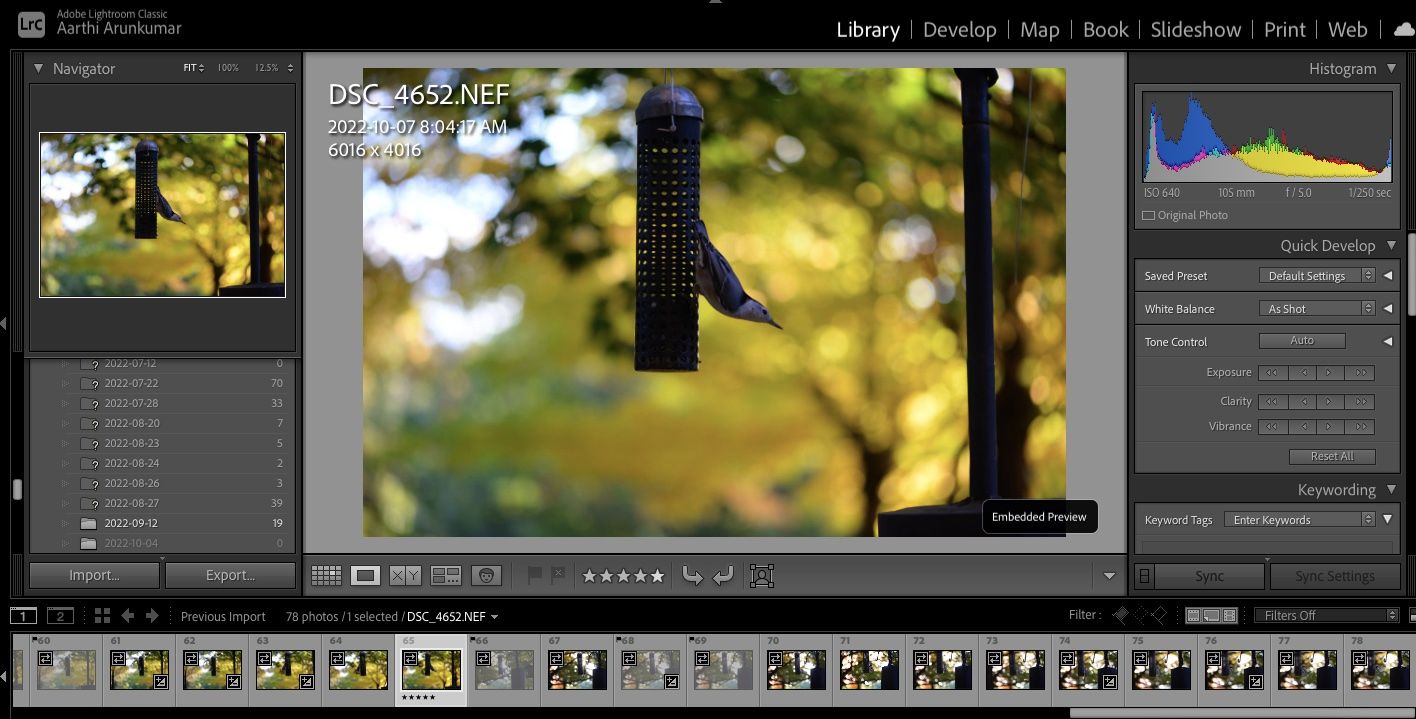This screenshot has width=1416, height=719.
Task: Expand Saved Preset section triangle
Action: click(1388, 276)
